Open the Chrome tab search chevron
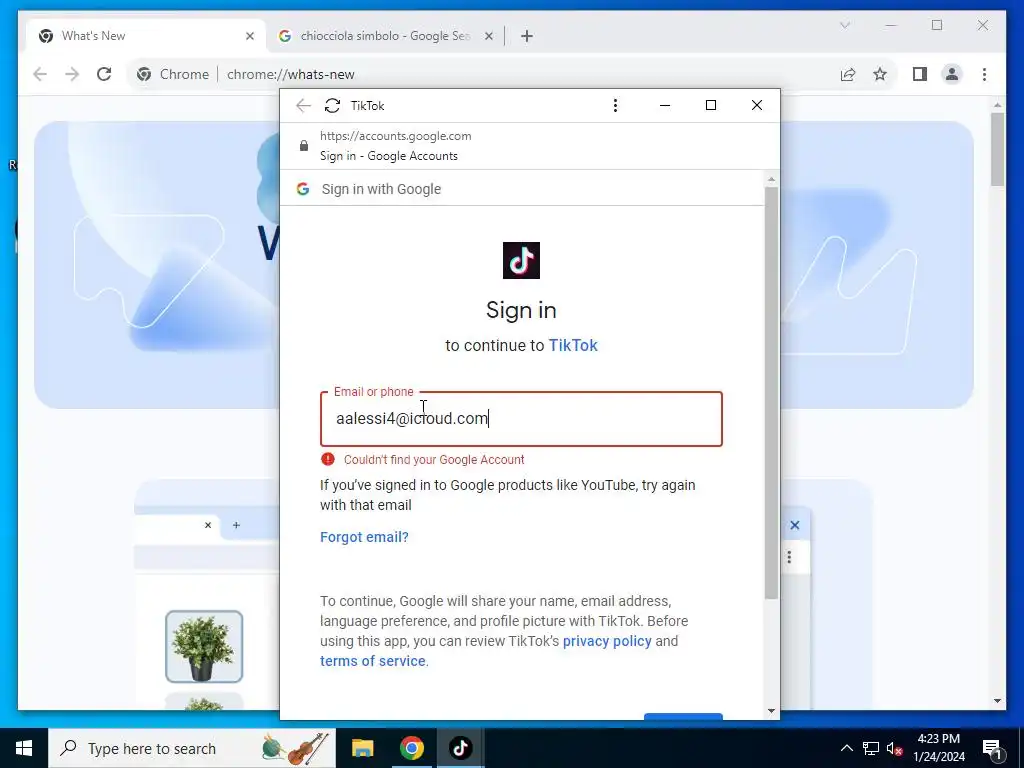The width and height of the screenshot is (1024, 768). (x=844, y=25)
